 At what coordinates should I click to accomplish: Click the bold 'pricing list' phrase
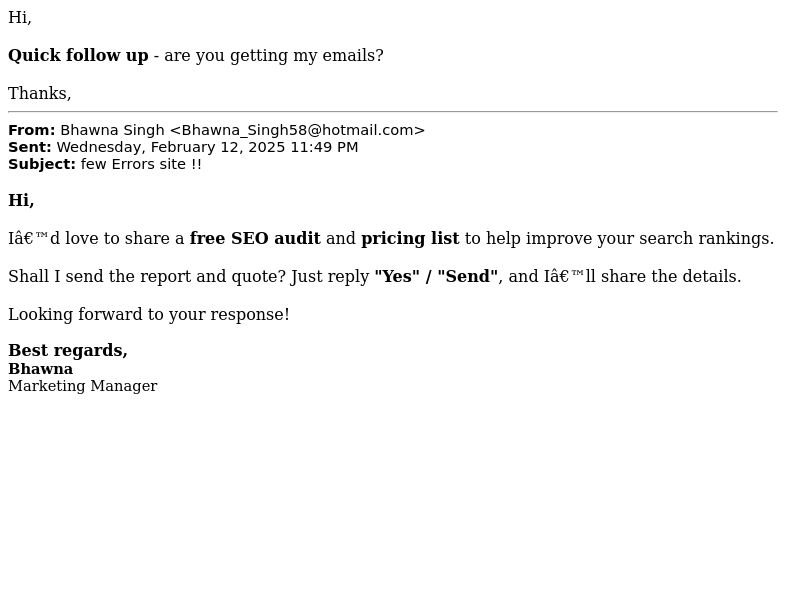click(410, 238)
